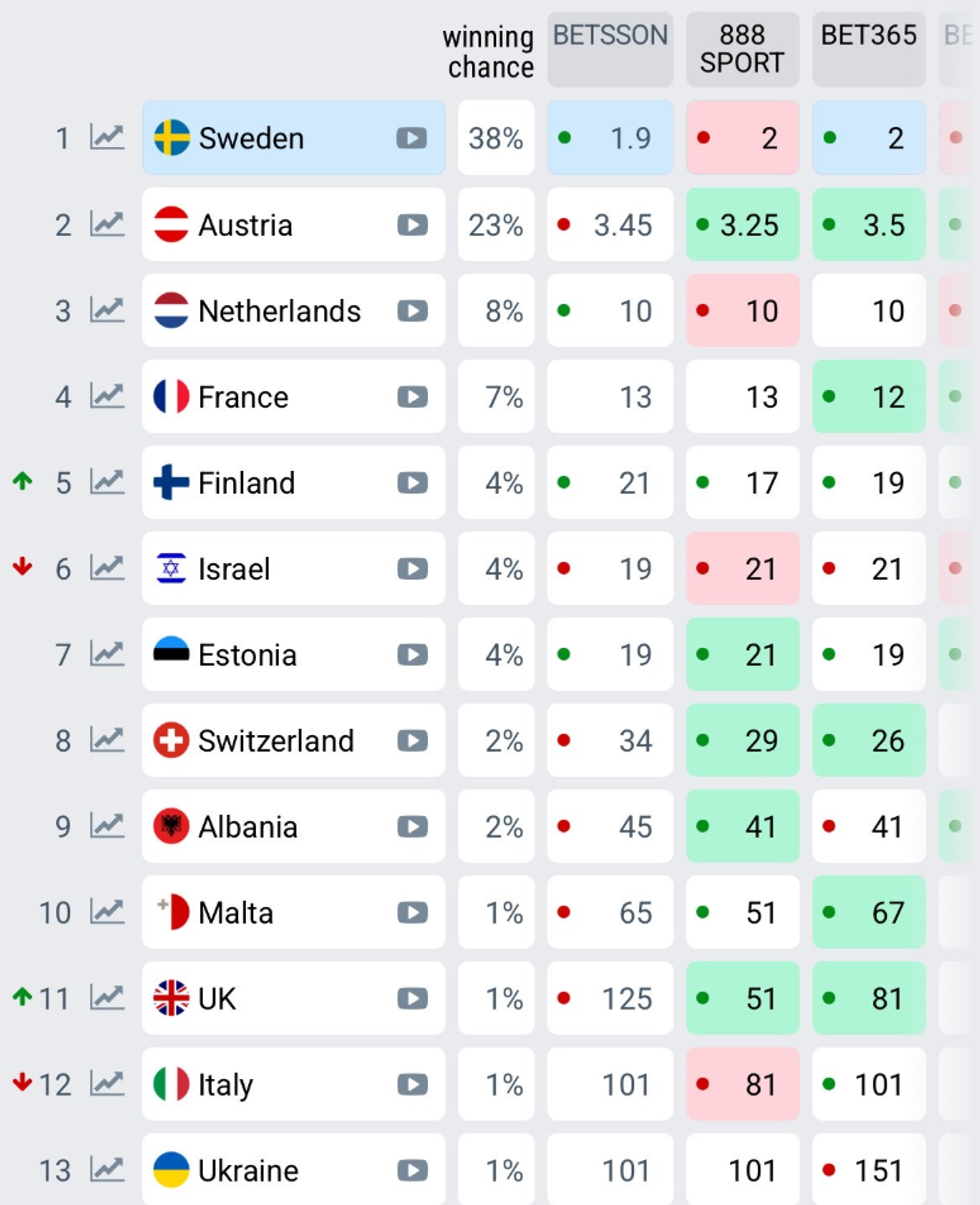Click the Estonia flag icon
This screenshot has width=980, height=1205.
[171, 655]
